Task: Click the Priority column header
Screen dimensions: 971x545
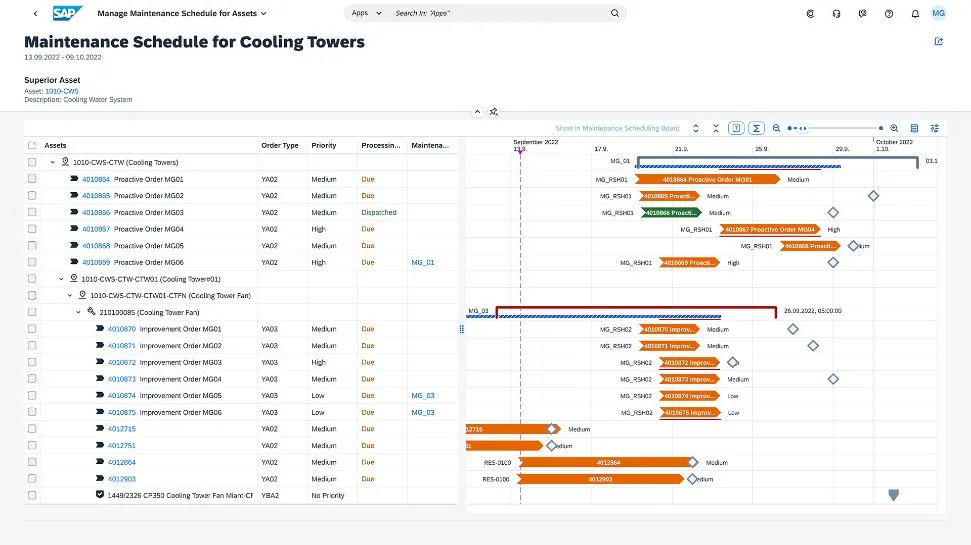Action: (324, 146)
